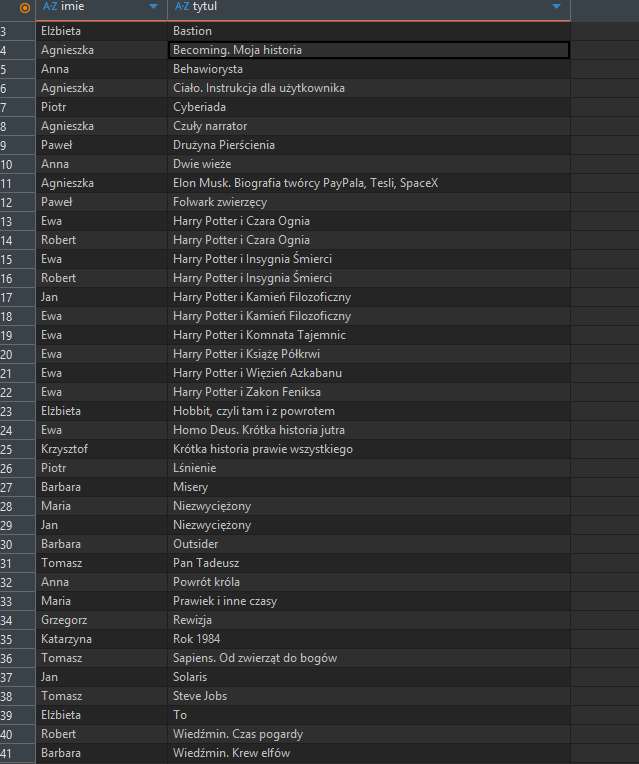Select the 'Krzysztof' name cell

(64, 449)
